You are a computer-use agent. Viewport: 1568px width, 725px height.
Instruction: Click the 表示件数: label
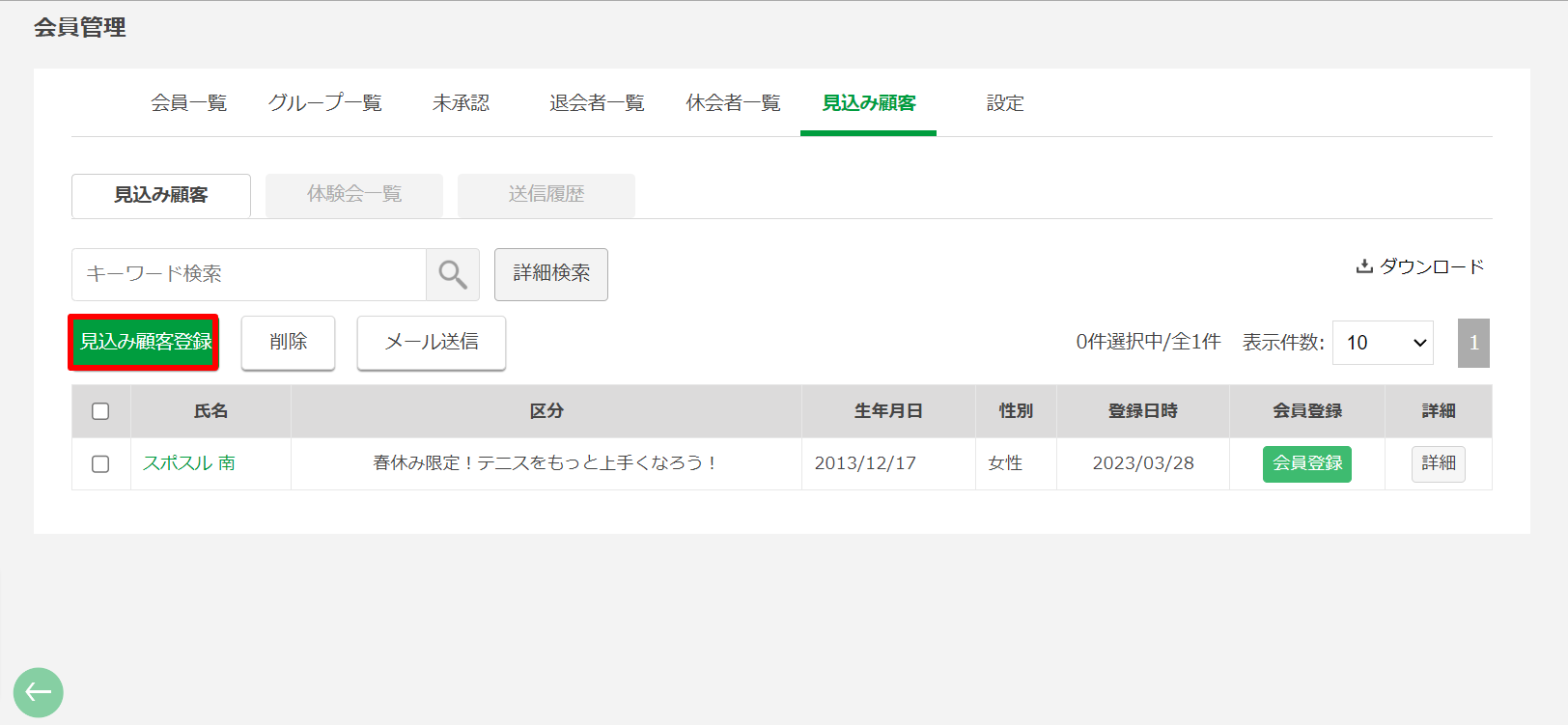coord(1283,343)
